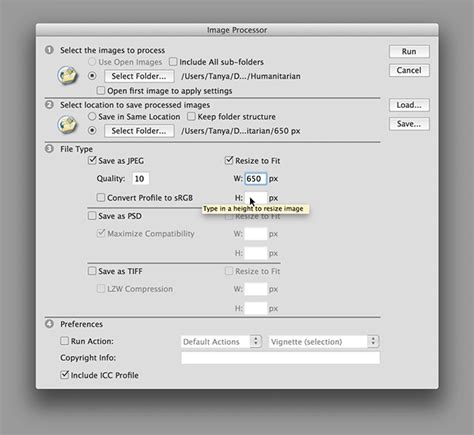The image size is (474, 435).
Task: Click the TIFF width field
Action: pos(256,289)
